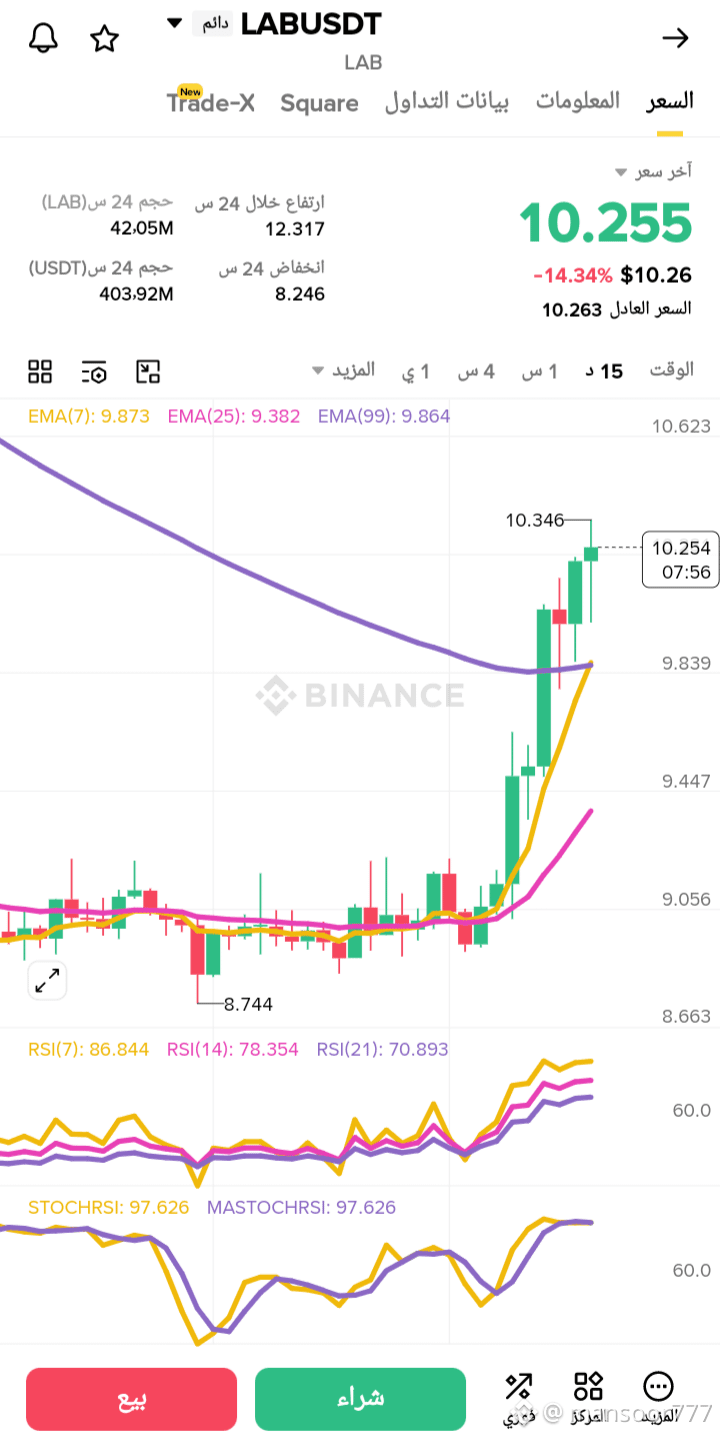This screenshot has width=720, height=1438.
Task: Select the السعر tab
Action: [670, 101]
